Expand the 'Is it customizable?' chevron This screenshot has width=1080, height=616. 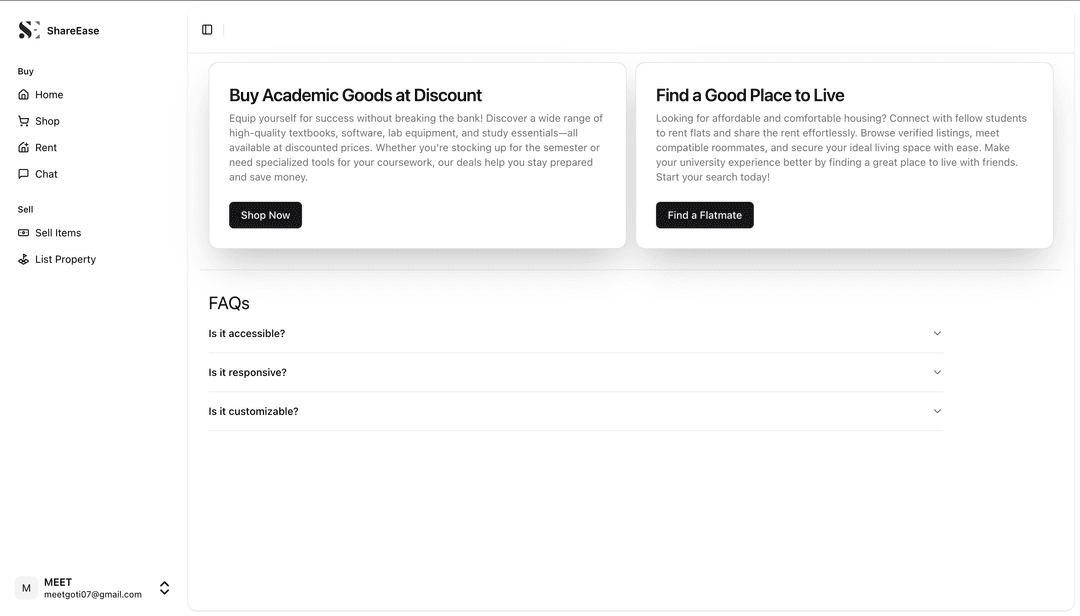click(937, 411)
